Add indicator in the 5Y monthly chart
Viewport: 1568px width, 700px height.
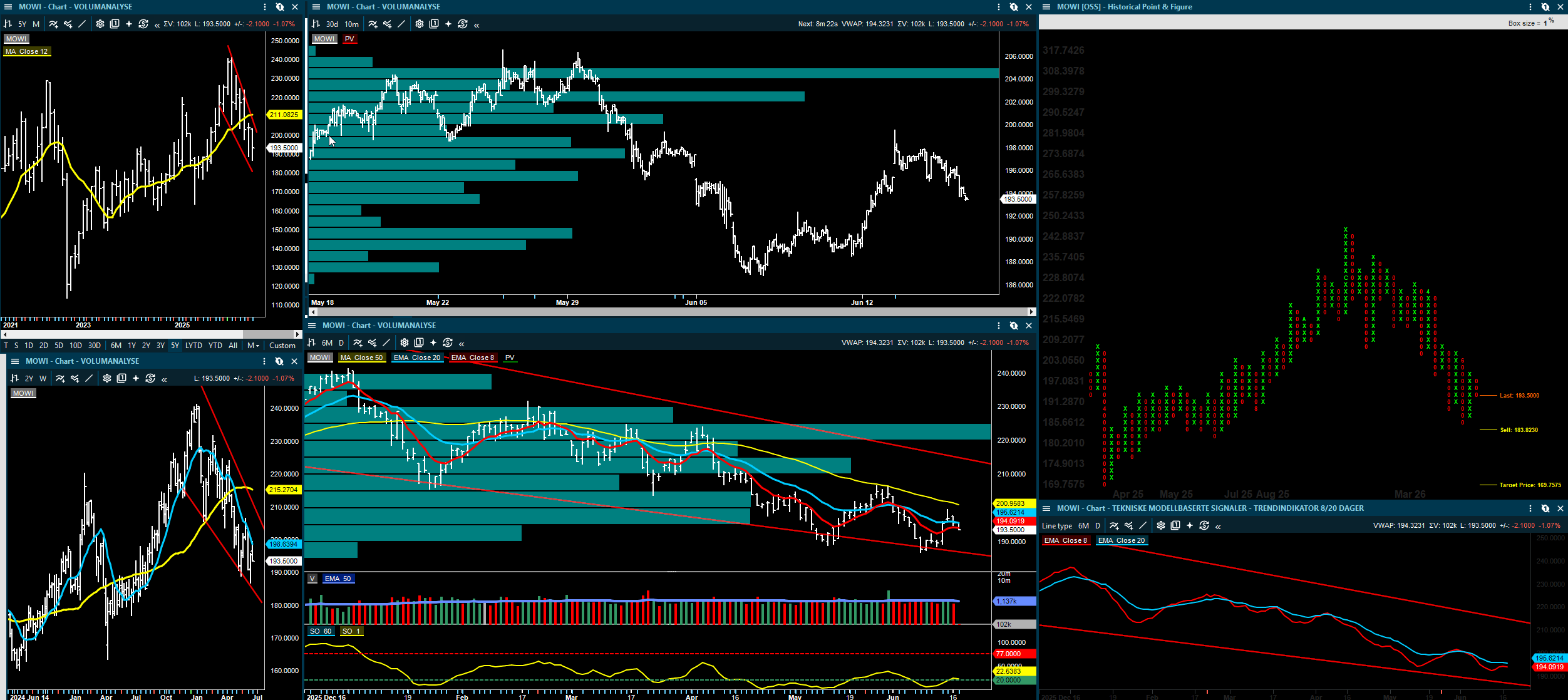pyautogui.click(x=53, y=24)
